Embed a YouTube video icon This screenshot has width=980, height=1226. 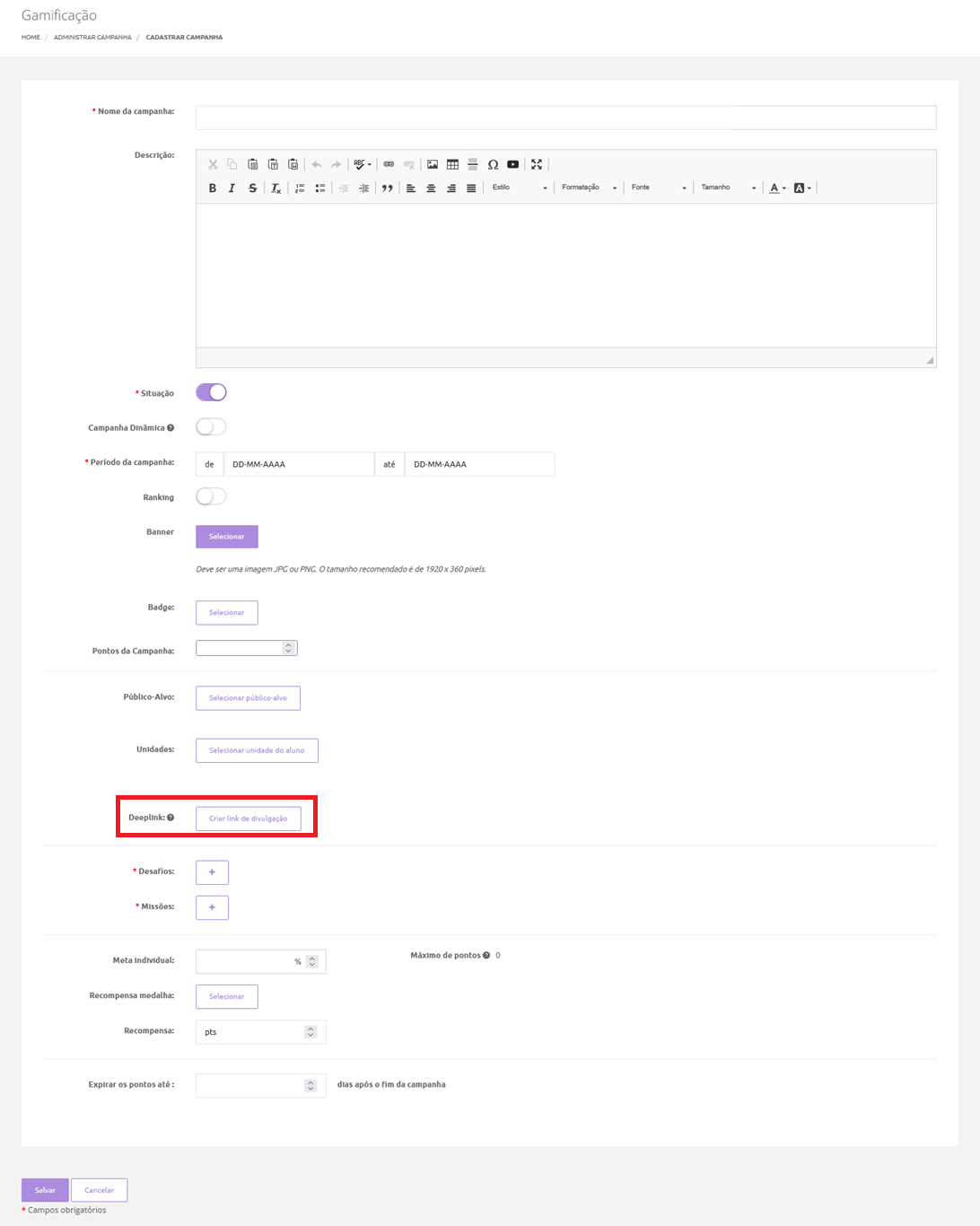pos(512,164)
